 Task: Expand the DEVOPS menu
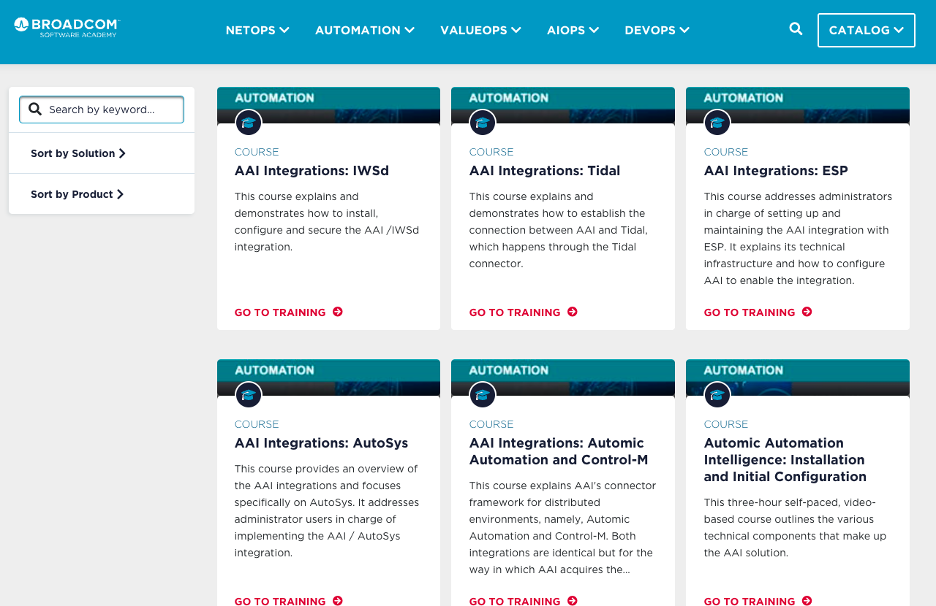657,30
